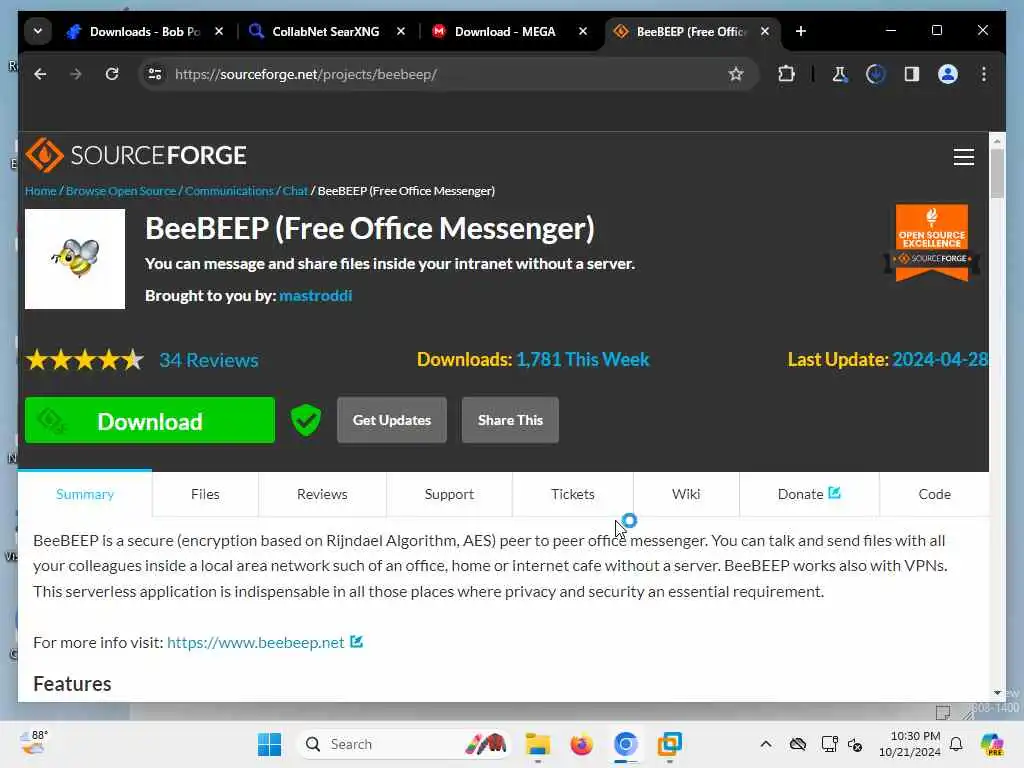Click 1,781 This Week downloads link
The height and width of the screenshot is (768, 1024).
(x=583, y=360)
